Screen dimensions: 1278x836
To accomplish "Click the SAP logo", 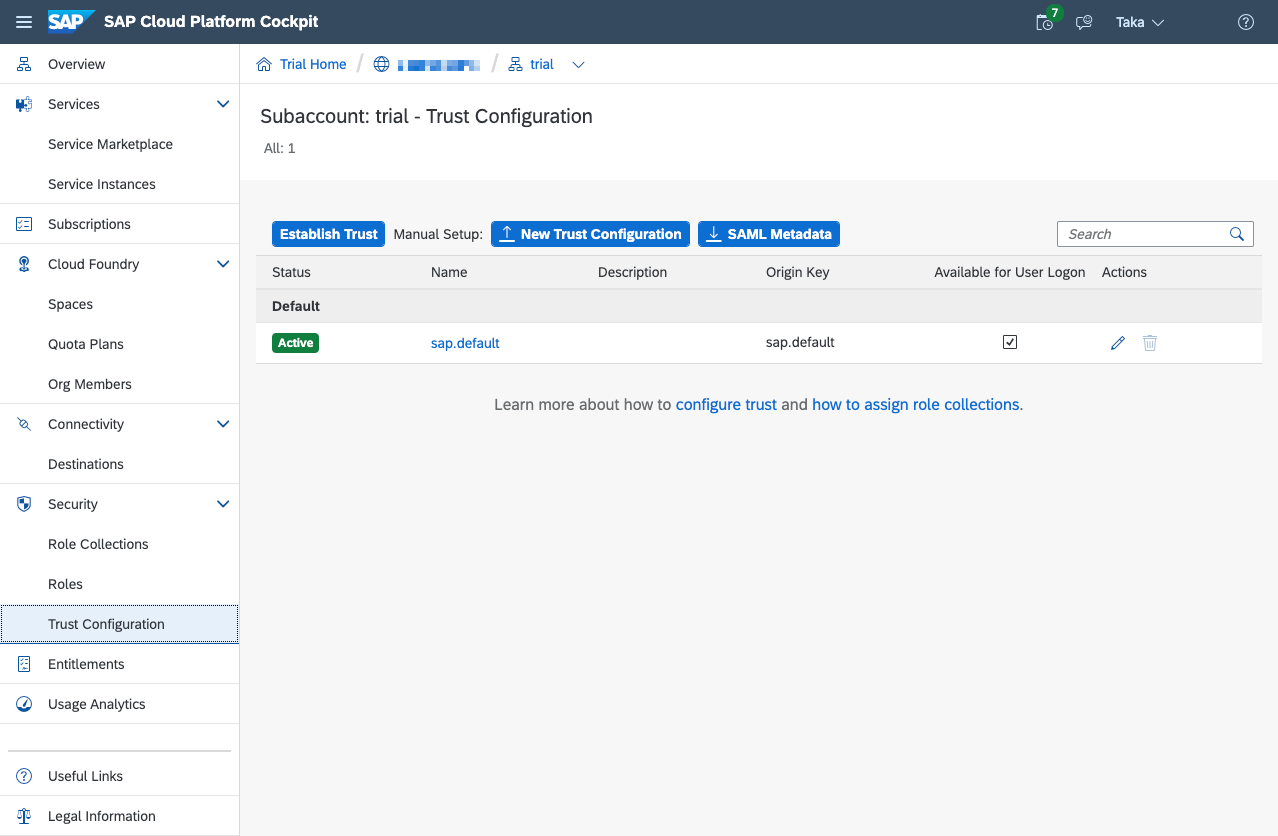I will pos(72,21).
